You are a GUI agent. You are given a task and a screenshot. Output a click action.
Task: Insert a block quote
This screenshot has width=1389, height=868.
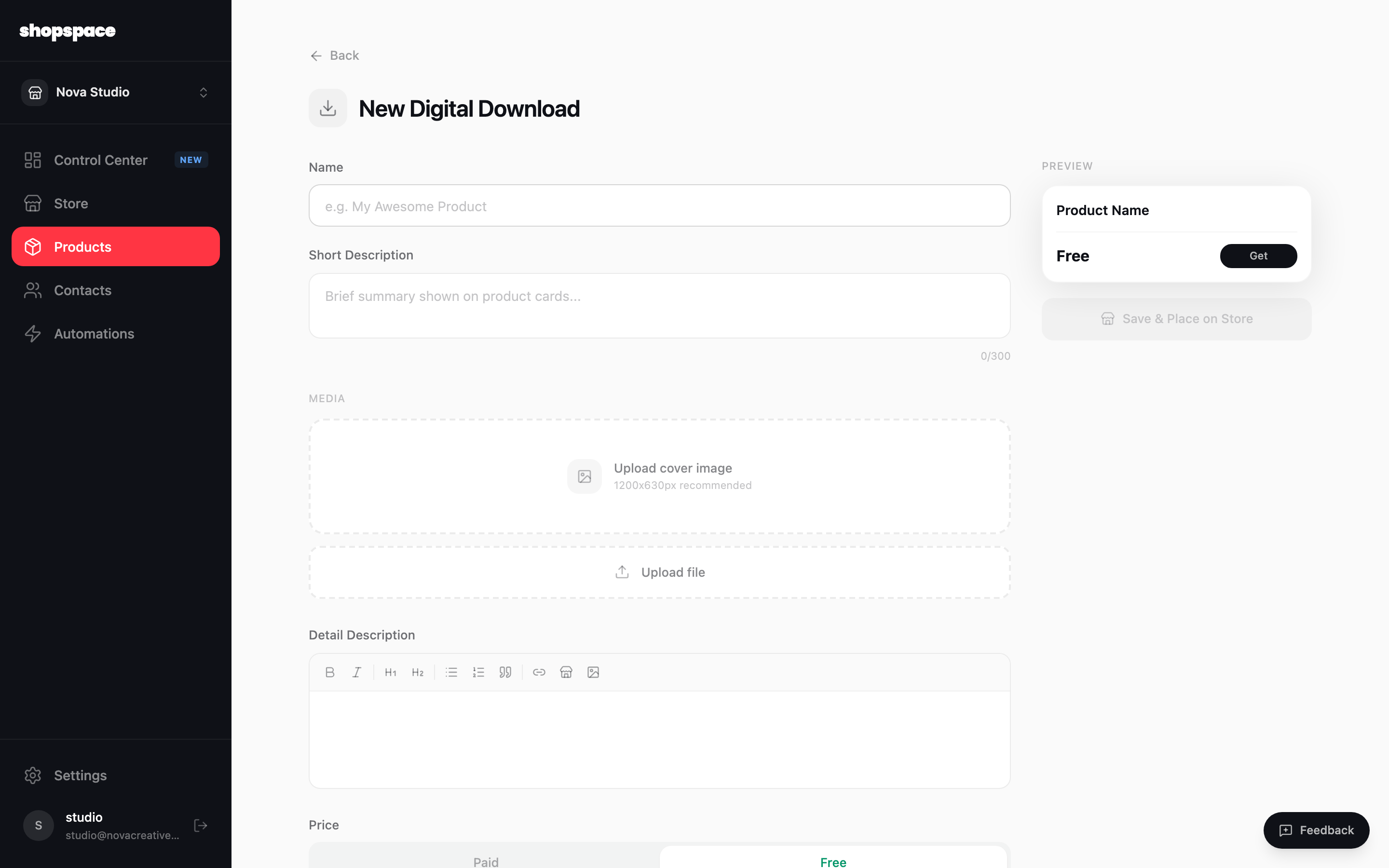tap(505, 672)
